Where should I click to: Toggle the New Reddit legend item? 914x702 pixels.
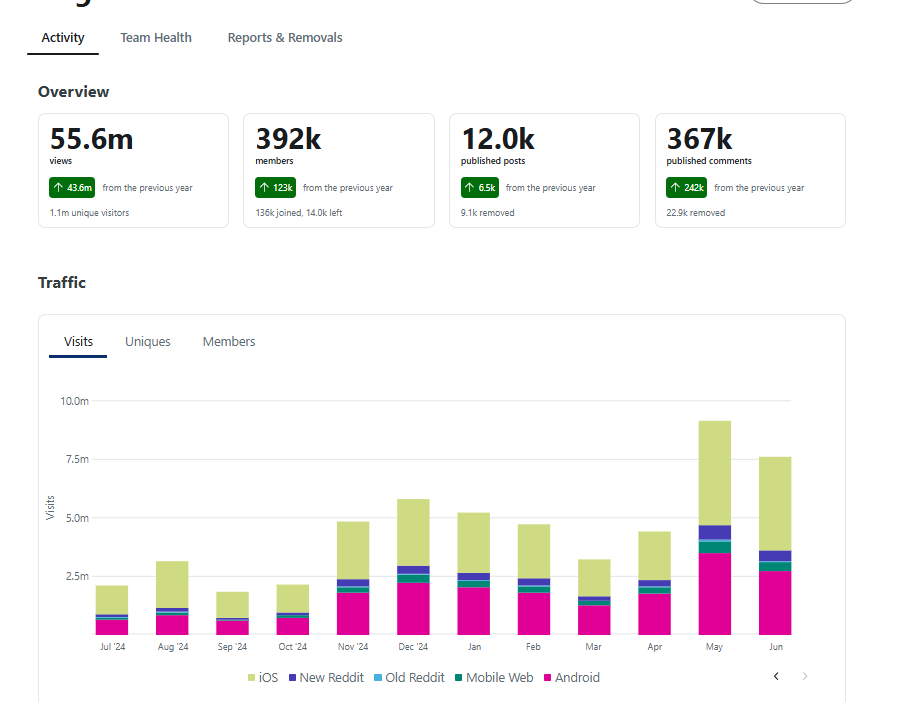[x=326, y=678]
